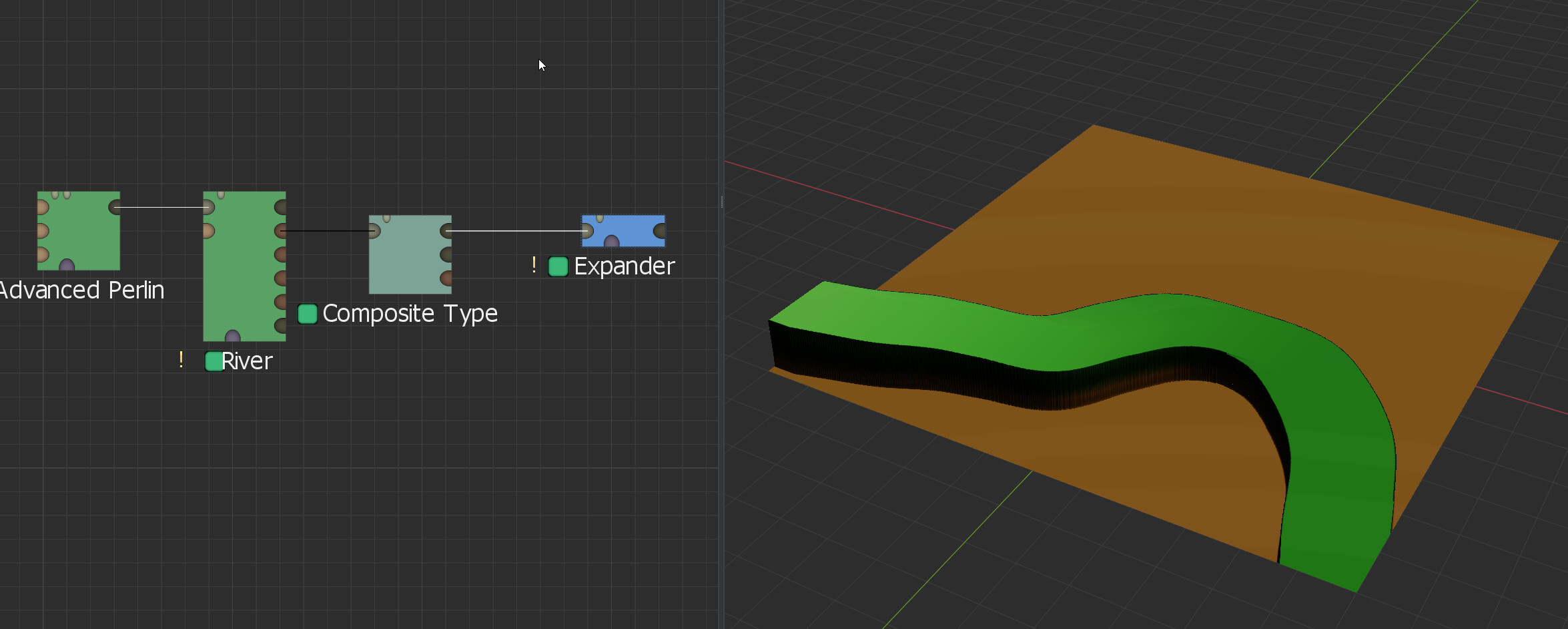
Task: Click the purple mask port under Advanced Perlin
Action: click(67, 265)
